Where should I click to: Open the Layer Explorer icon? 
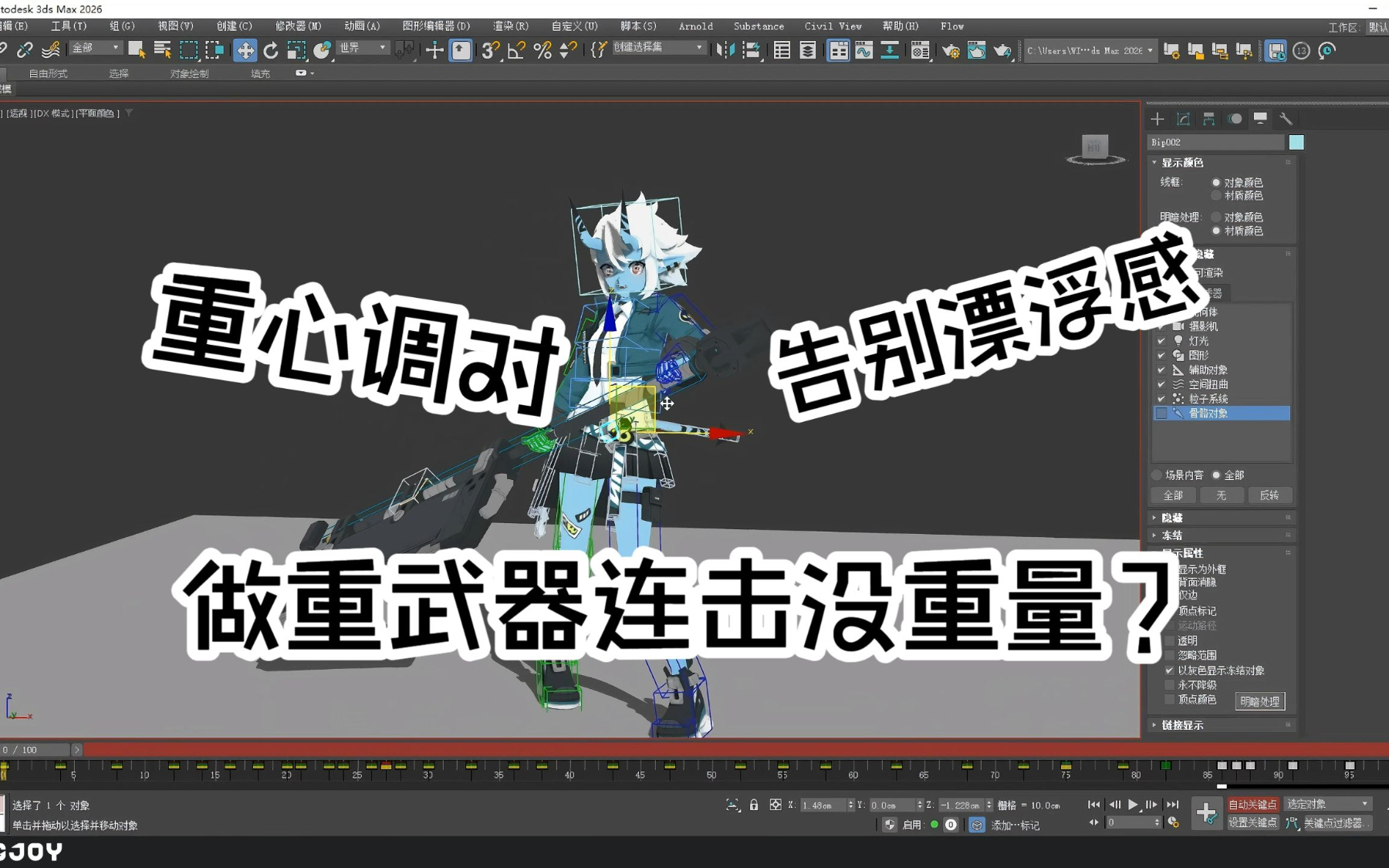(x=808, y=51)
